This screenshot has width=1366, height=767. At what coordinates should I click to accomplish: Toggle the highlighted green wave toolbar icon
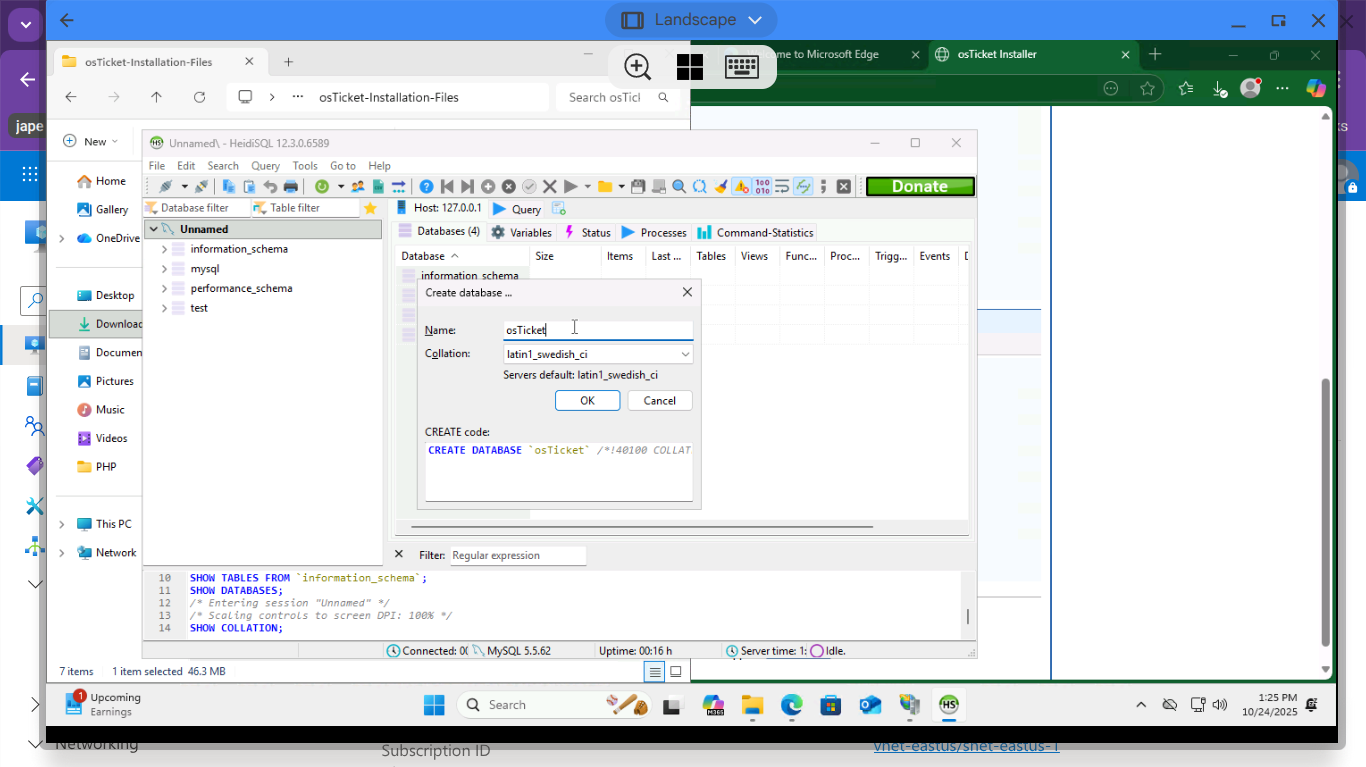[x=804, y=186]
